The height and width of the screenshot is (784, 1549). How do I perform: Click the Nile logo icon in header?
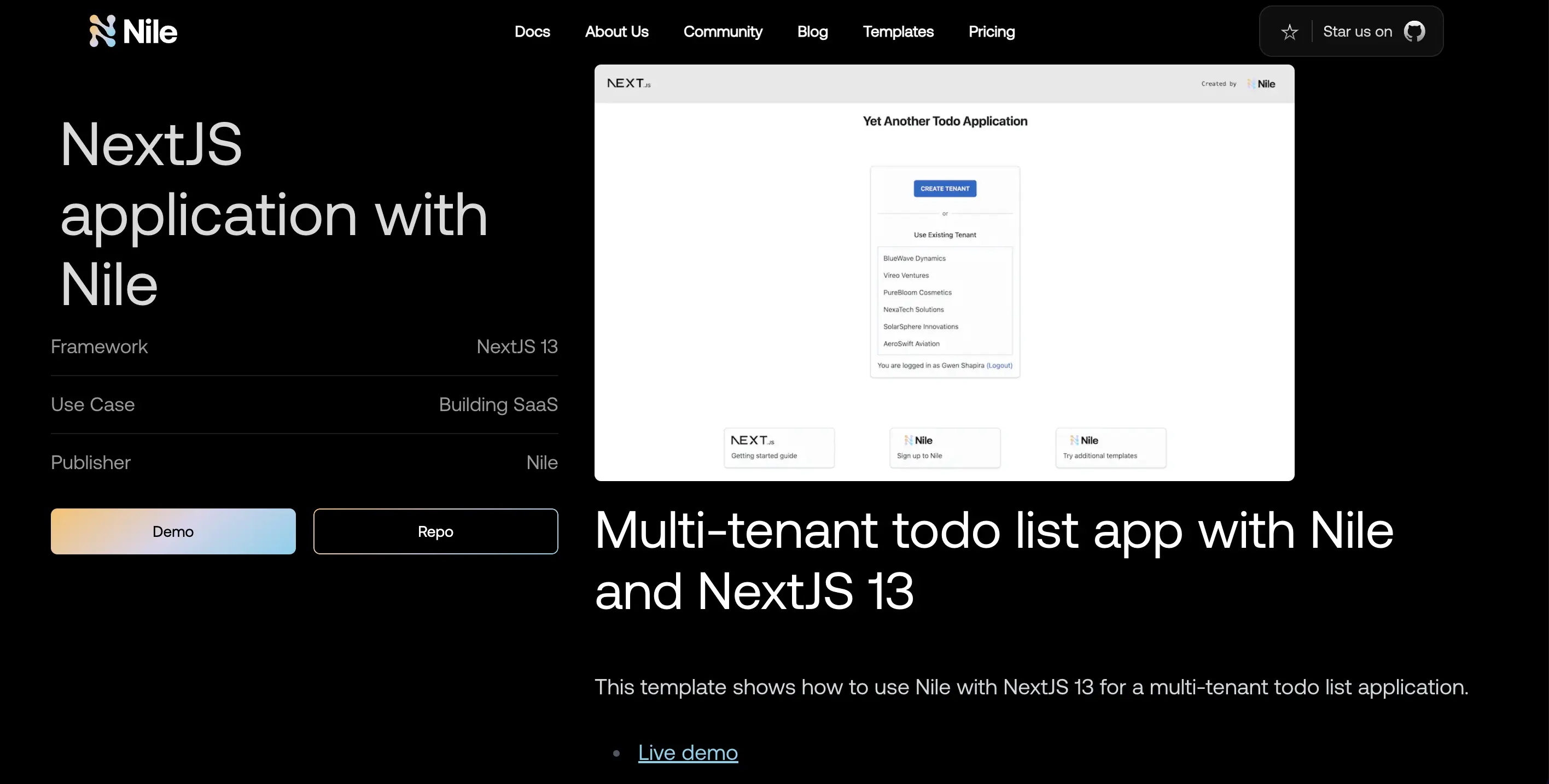point(102,31)
